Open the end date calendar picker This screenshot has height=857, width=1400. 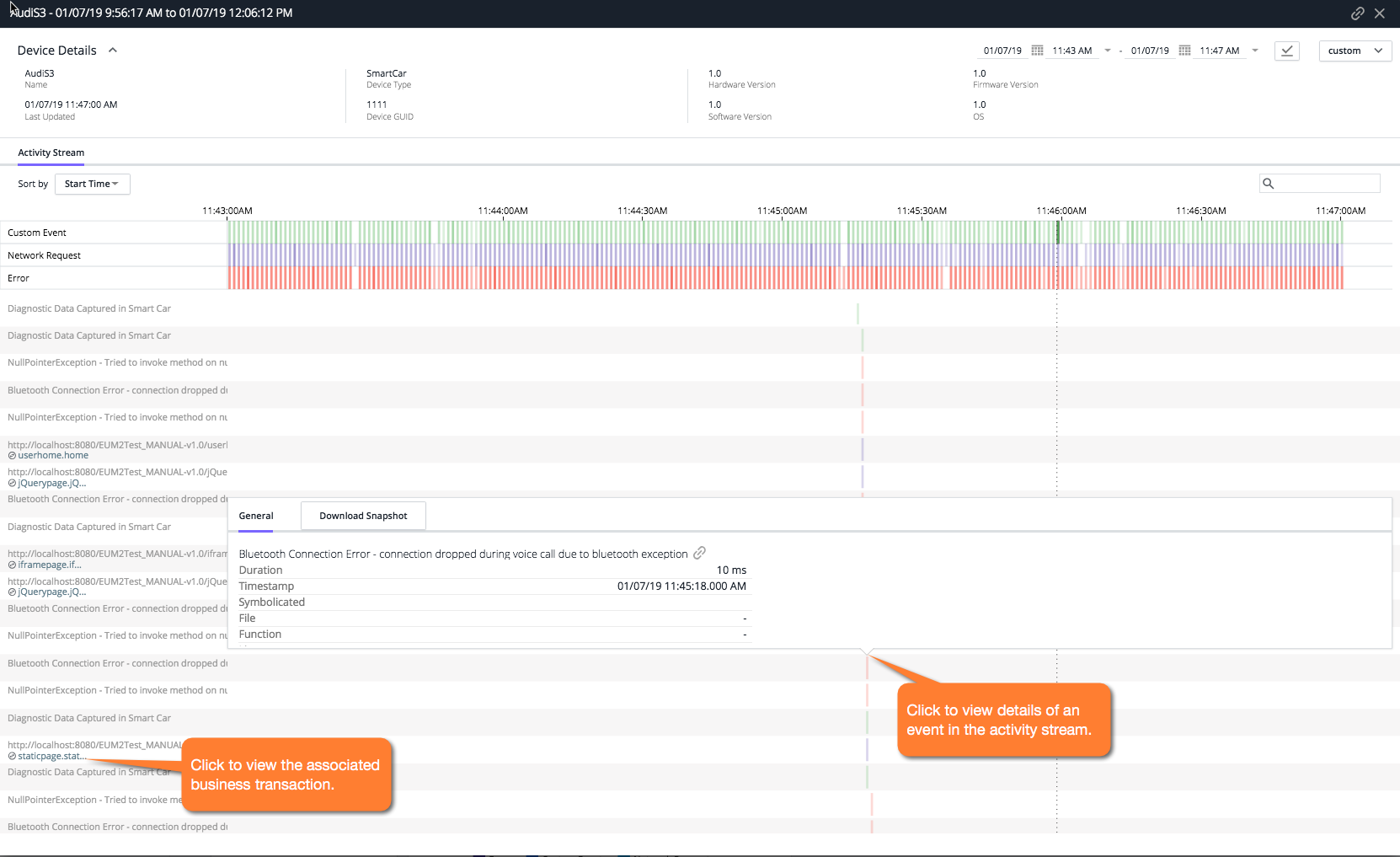1184,51
